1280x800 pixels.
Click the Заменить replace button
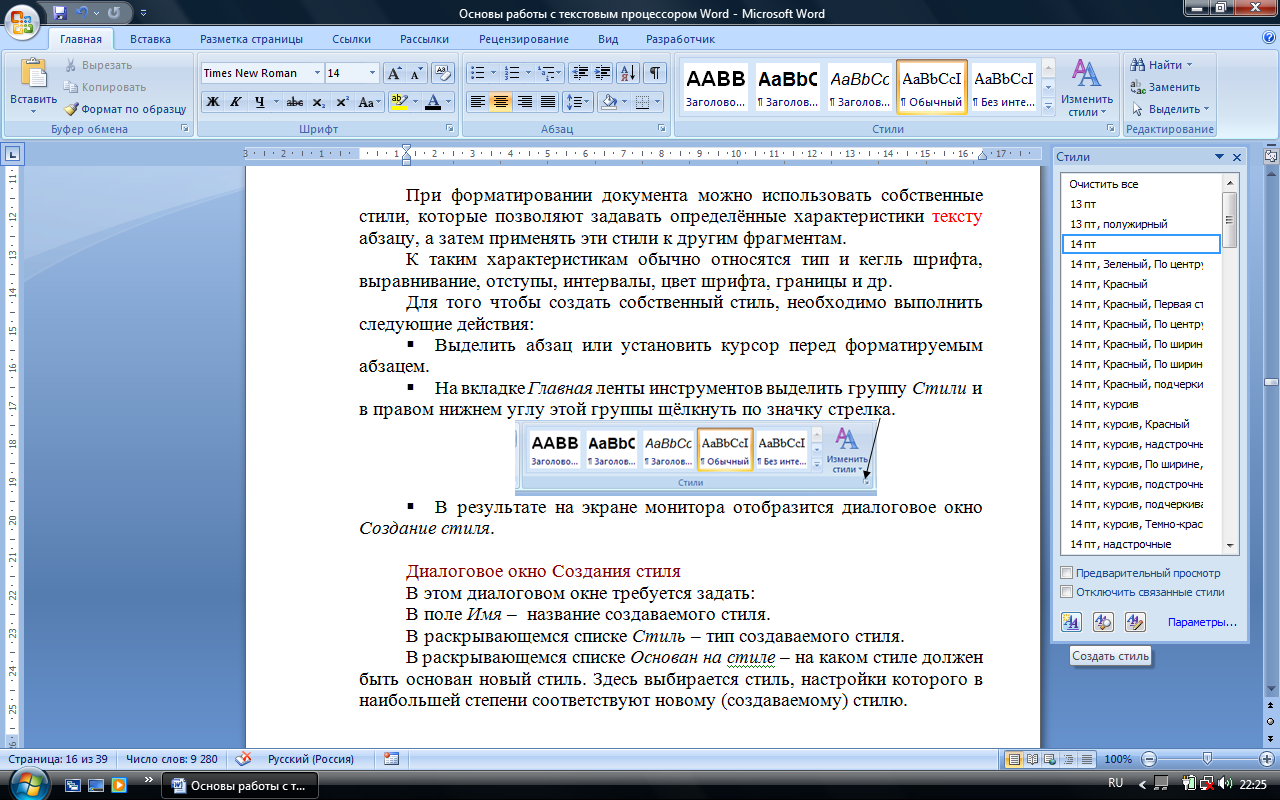[1165, 87]
